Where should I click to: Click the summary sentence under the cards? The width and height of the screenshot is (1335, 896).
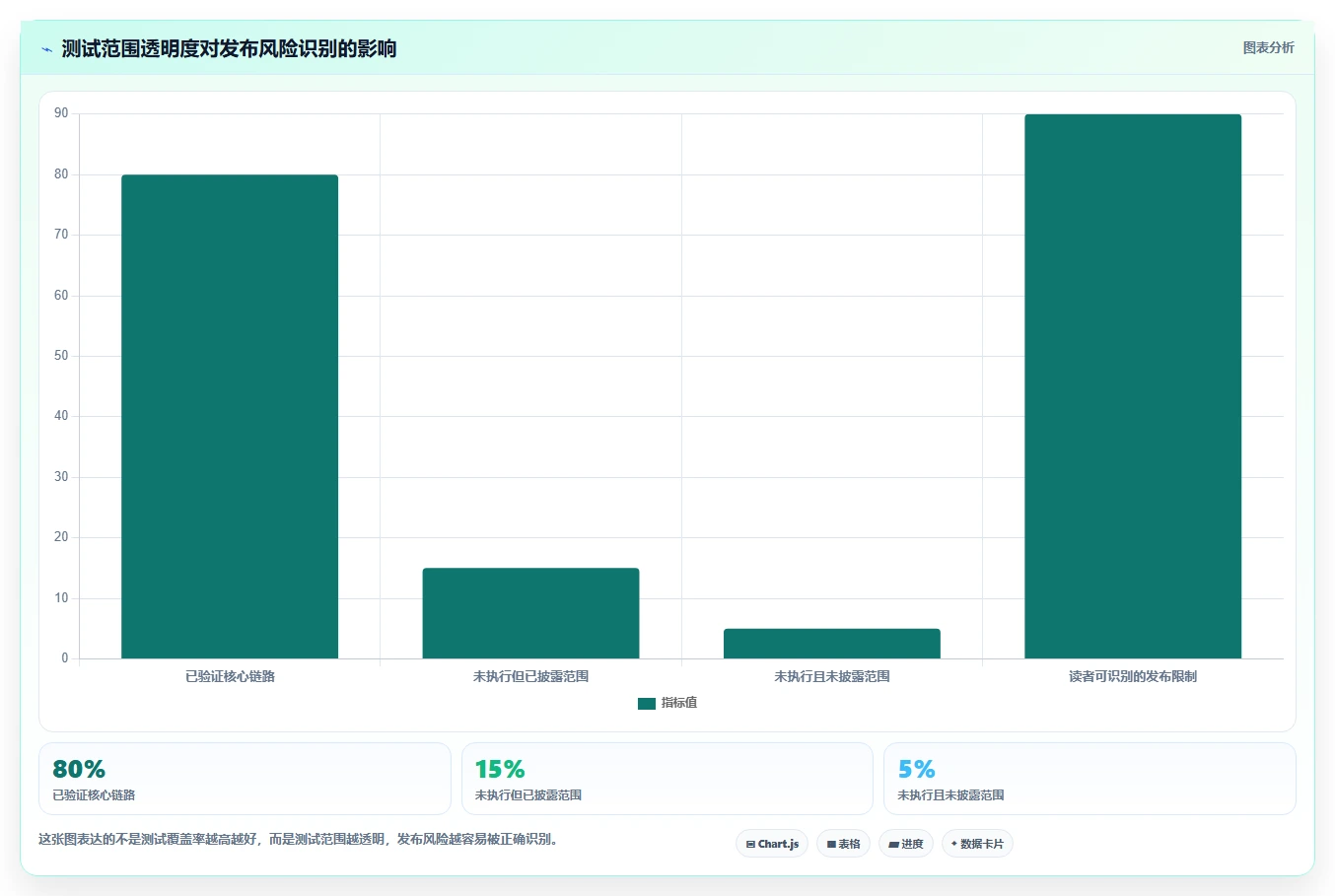coord(300,840)
